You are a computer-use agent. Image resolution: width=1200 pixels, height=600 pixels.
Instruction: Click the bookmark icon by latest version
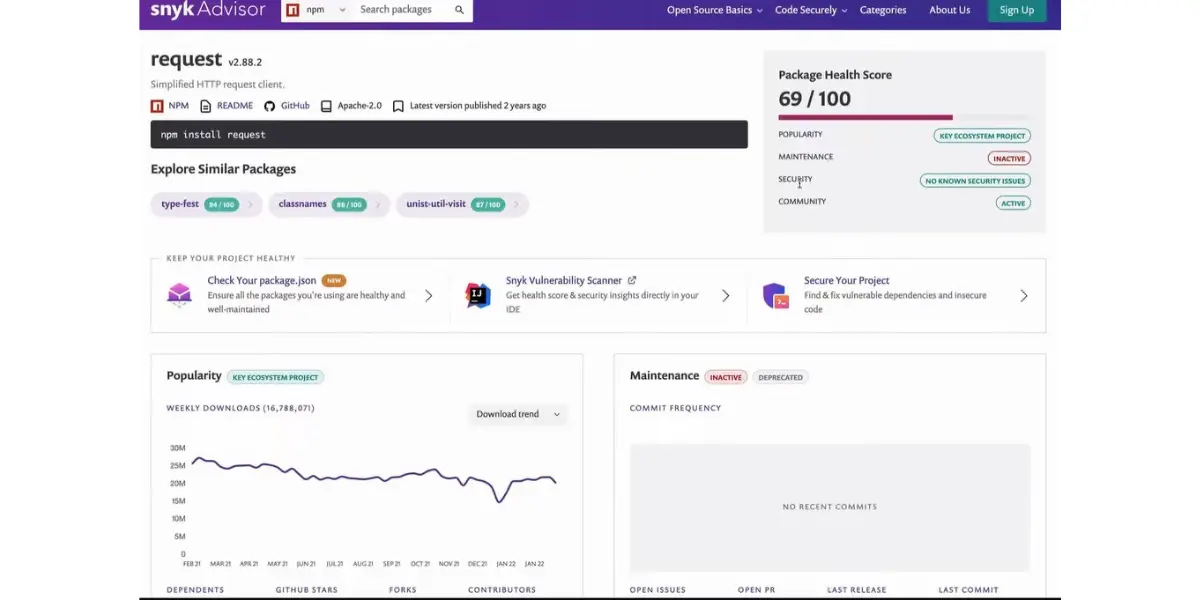(x=398, y=106)
